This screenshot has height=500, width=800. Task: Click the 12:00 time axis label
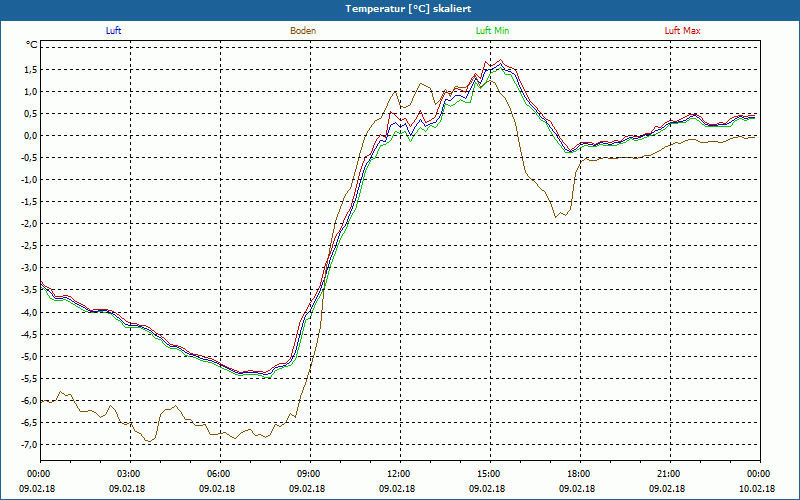(x=400, y=474)
